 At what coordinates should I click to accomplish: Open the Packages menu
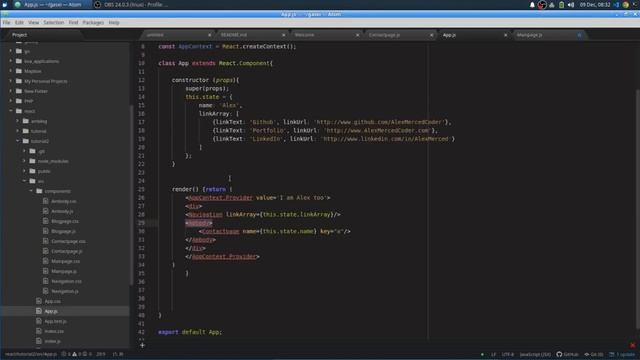[x=93, y=22]
